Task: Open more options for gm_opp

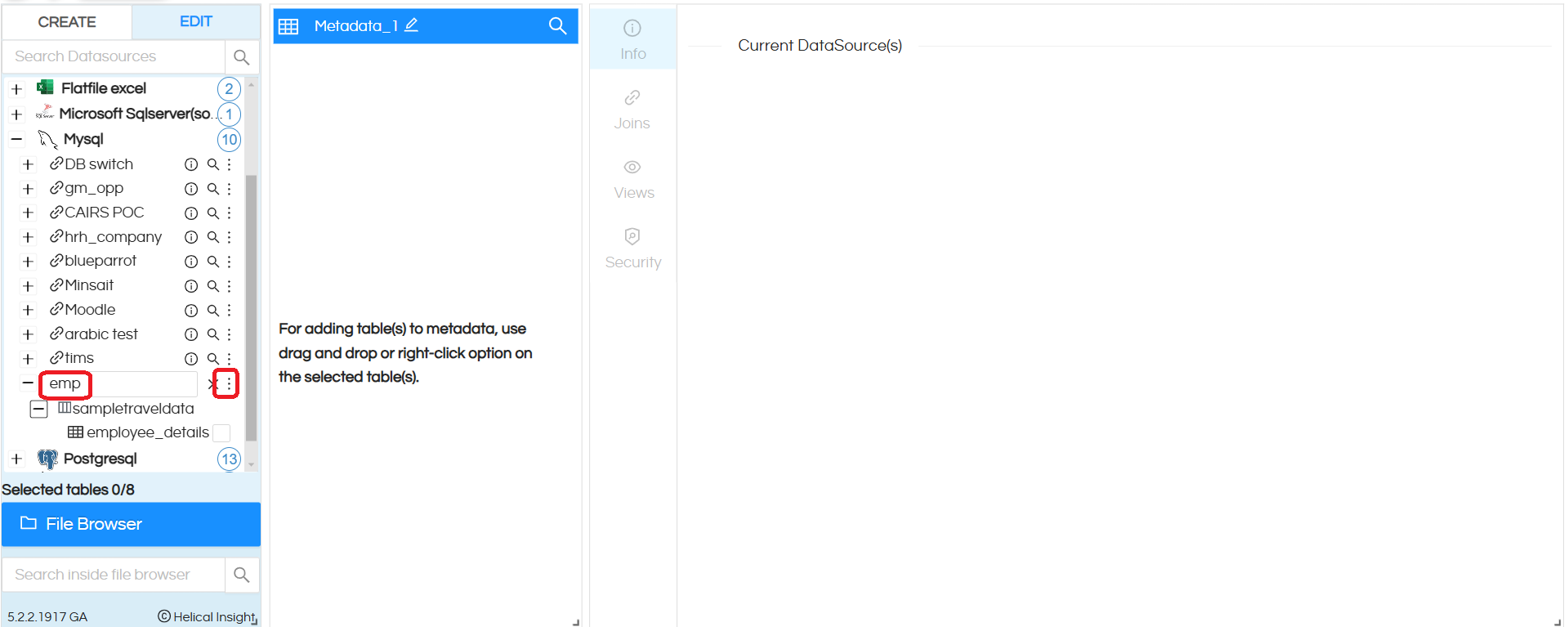Action: [230, 189]
